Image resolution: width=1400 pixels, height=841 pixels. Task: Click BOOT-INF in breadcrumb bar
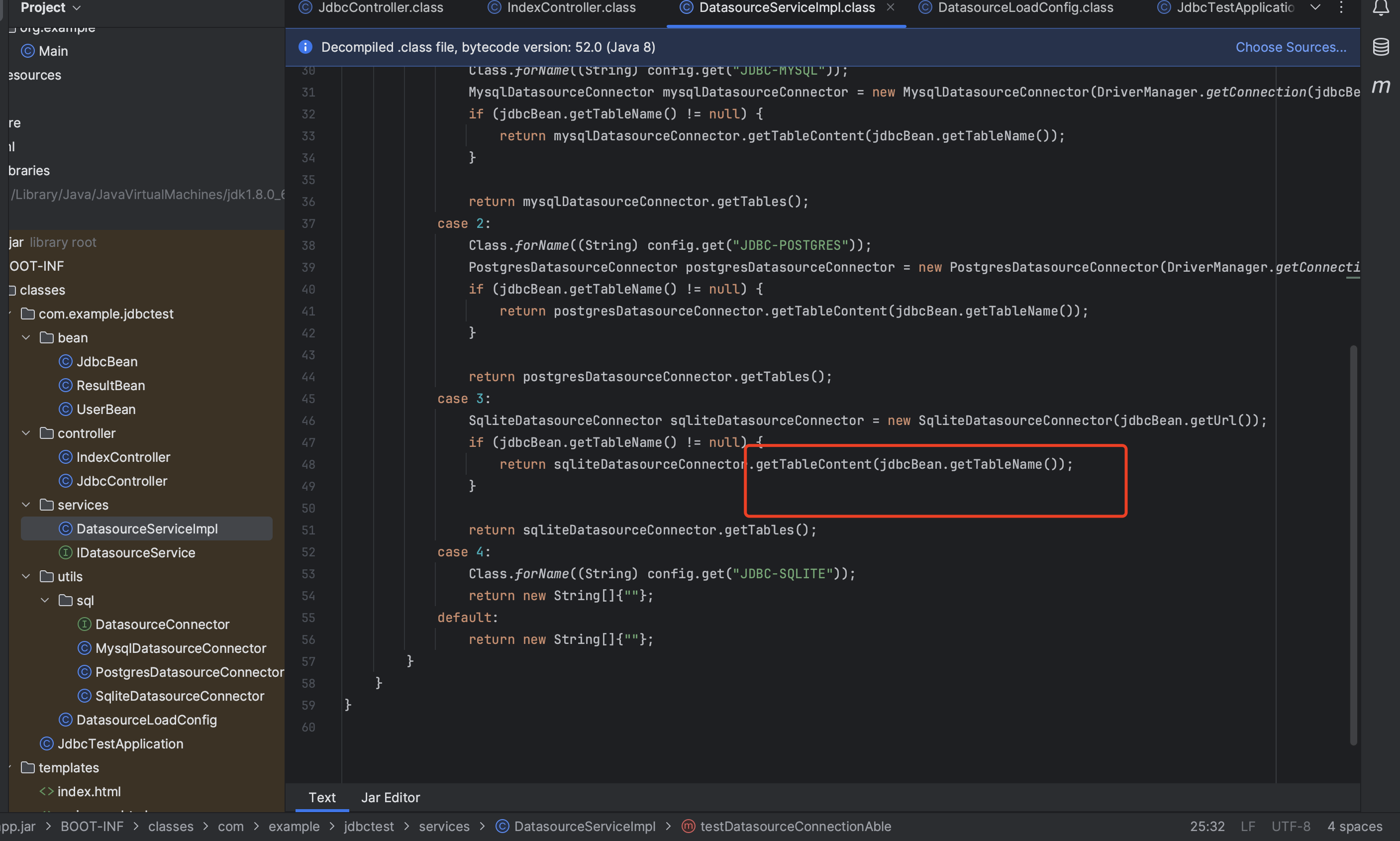click(x=92, y=826)
